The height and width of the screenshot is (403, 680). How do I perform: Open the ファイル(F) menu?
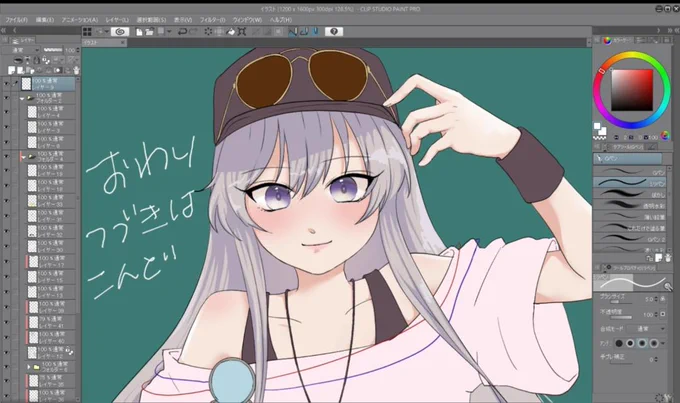pyautogui.click(x=16, y=20)
